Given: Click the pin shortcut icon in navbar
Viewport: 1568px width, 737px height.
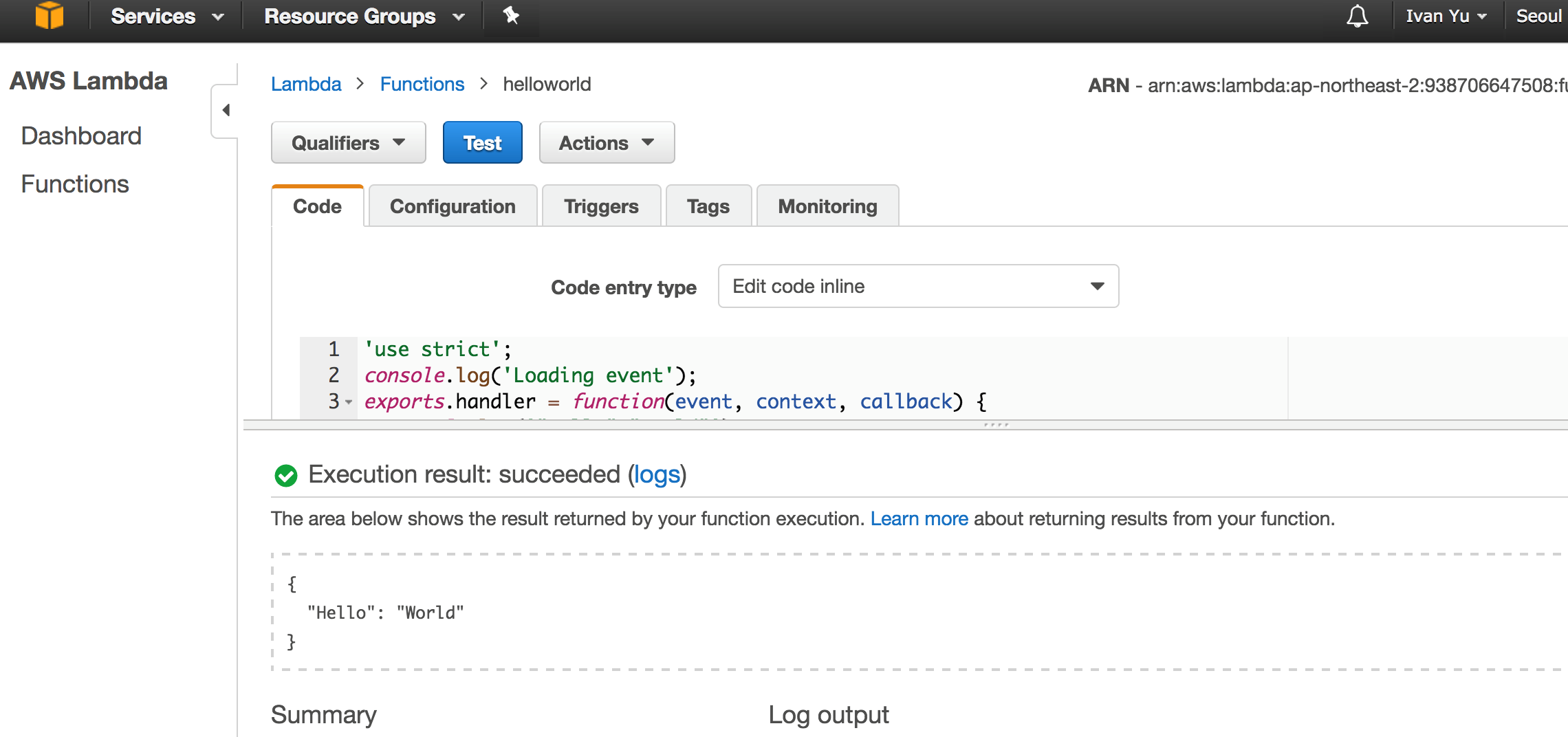Looking at the screenshot, I should click(x=511, y=15).
